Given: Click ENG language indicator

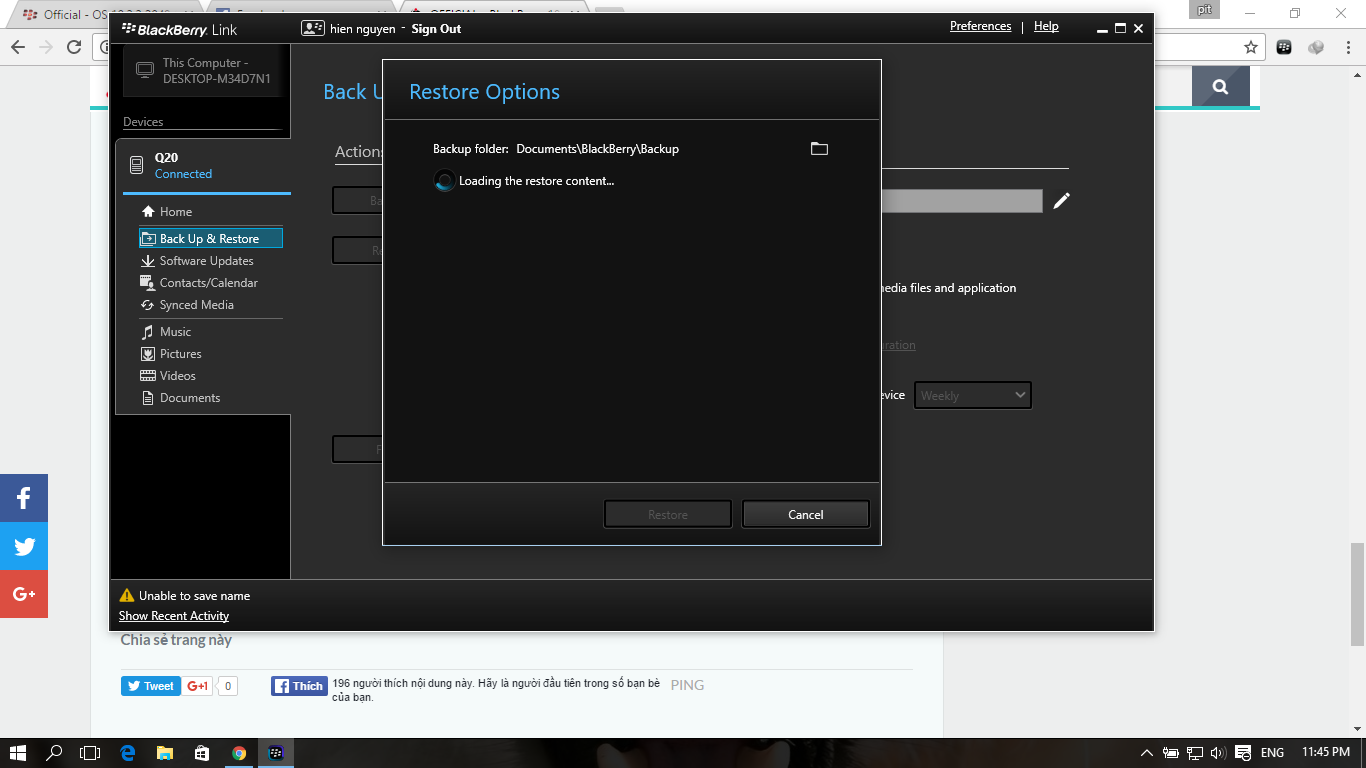Looking at the screenshot, I should tap(1272, 753).
